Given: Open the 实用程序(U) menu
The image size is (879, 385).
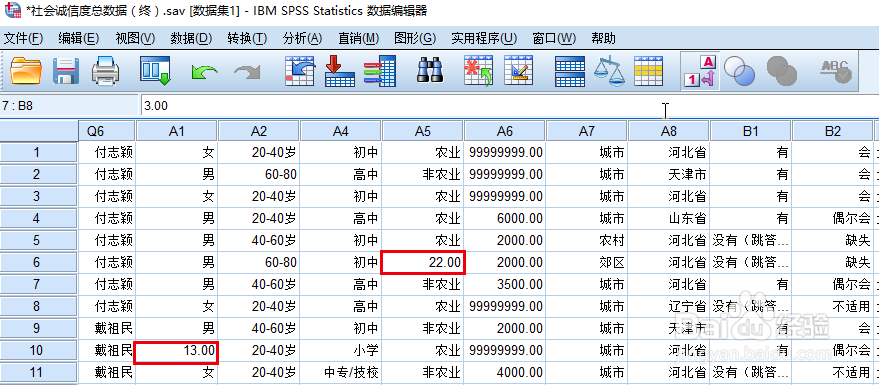Looking at the screenshot, I should pos(484,38).
